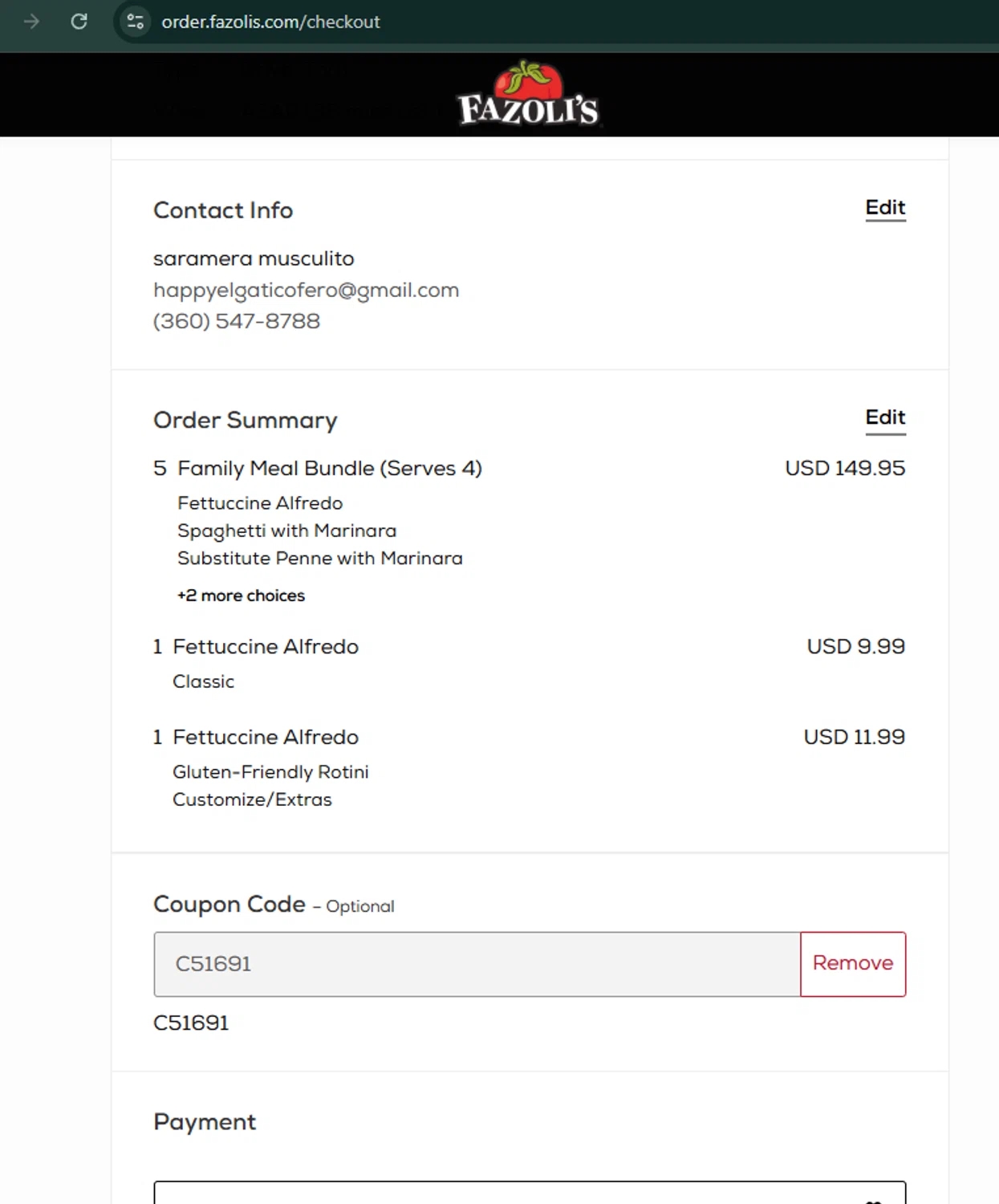Edit the Contact Info section

885,208
